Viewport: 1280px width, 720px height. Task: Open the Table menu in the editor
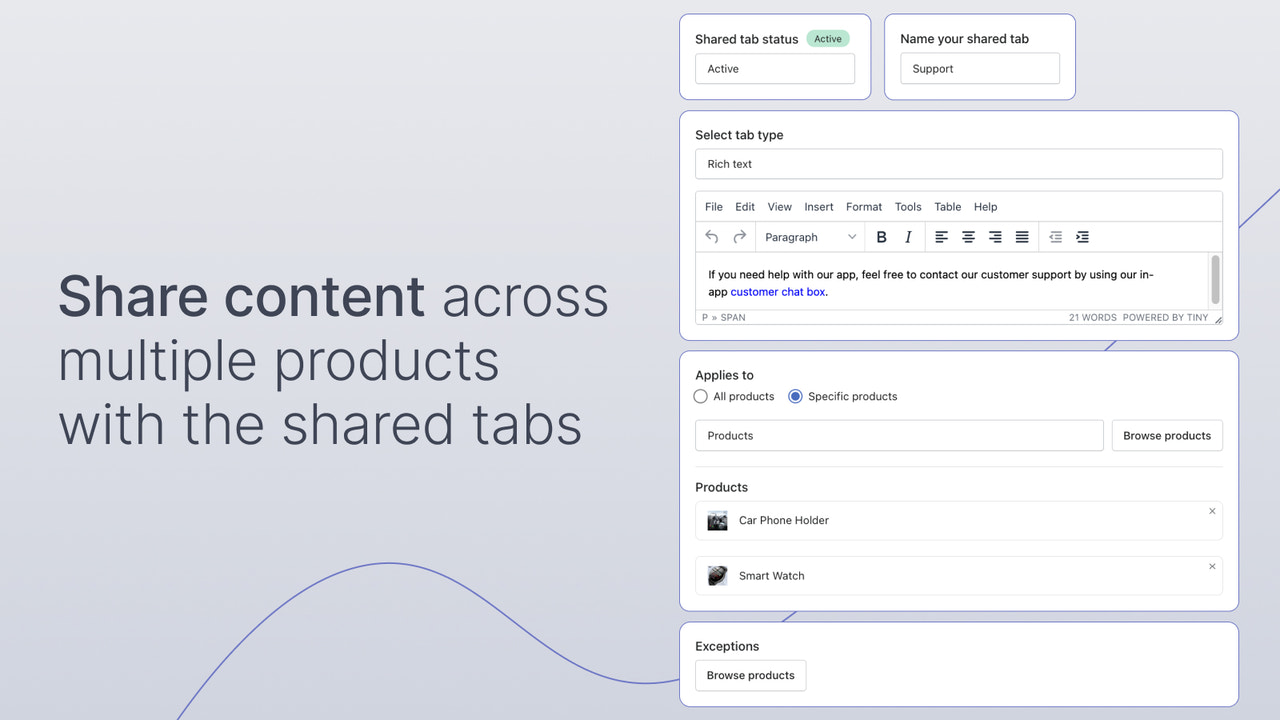pos(947,207)
